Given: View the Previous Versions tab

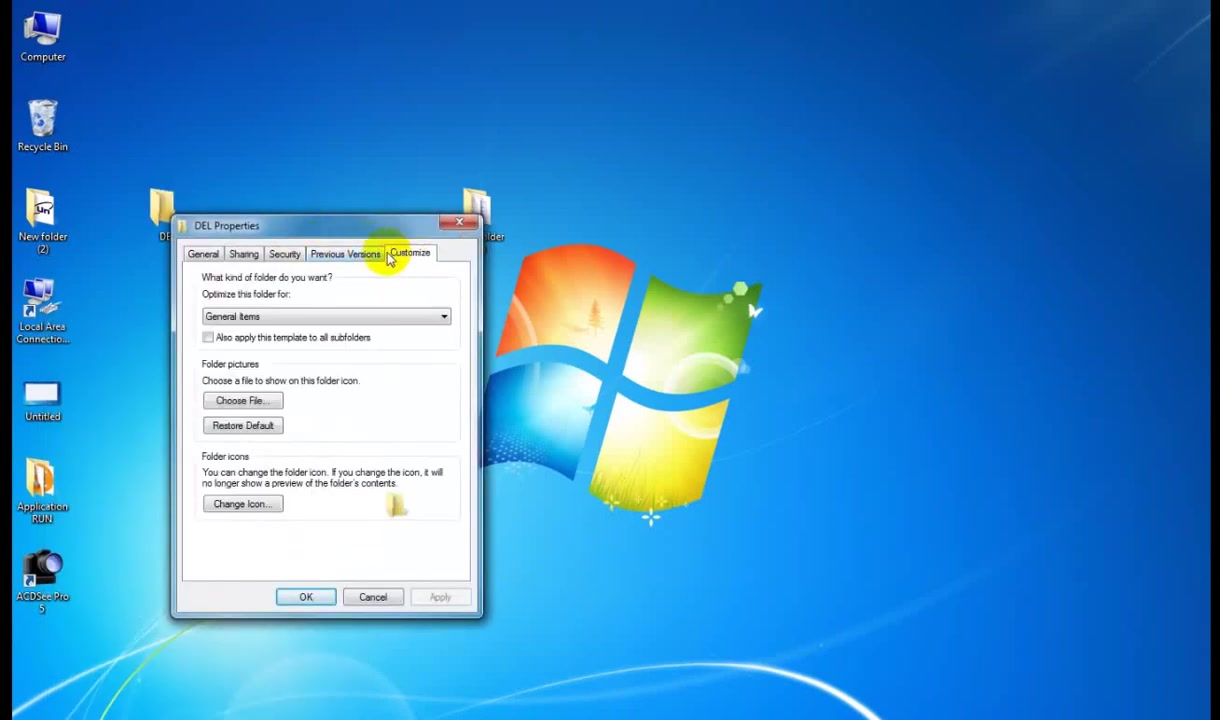Looking at the screenshot, I should (345, 254).
